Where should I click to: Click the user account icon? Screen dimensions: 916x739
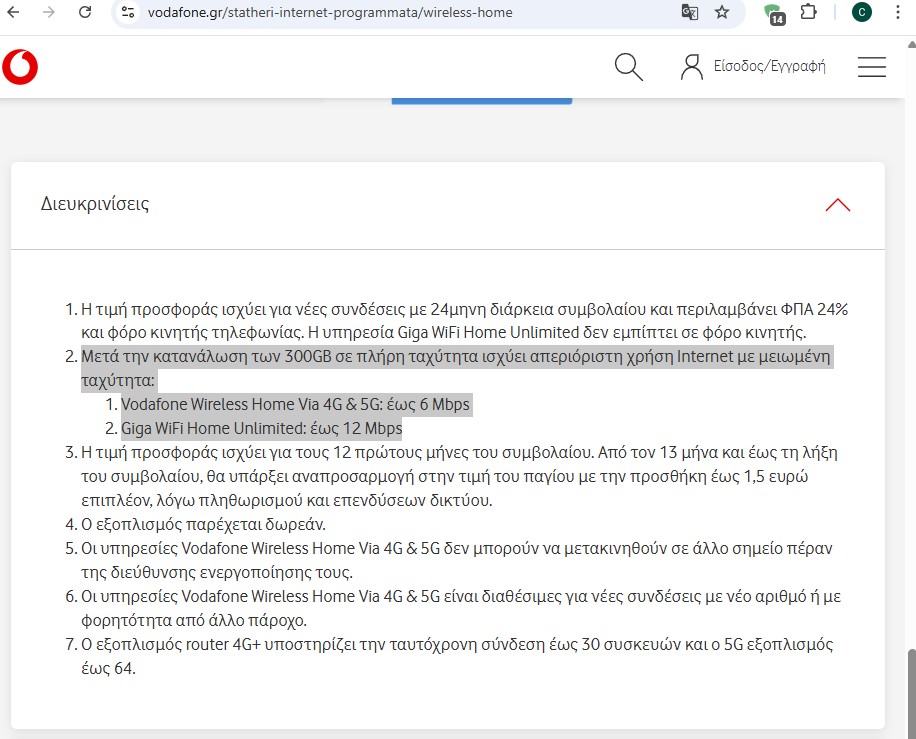pyautogui.click(x=691, y=67)
